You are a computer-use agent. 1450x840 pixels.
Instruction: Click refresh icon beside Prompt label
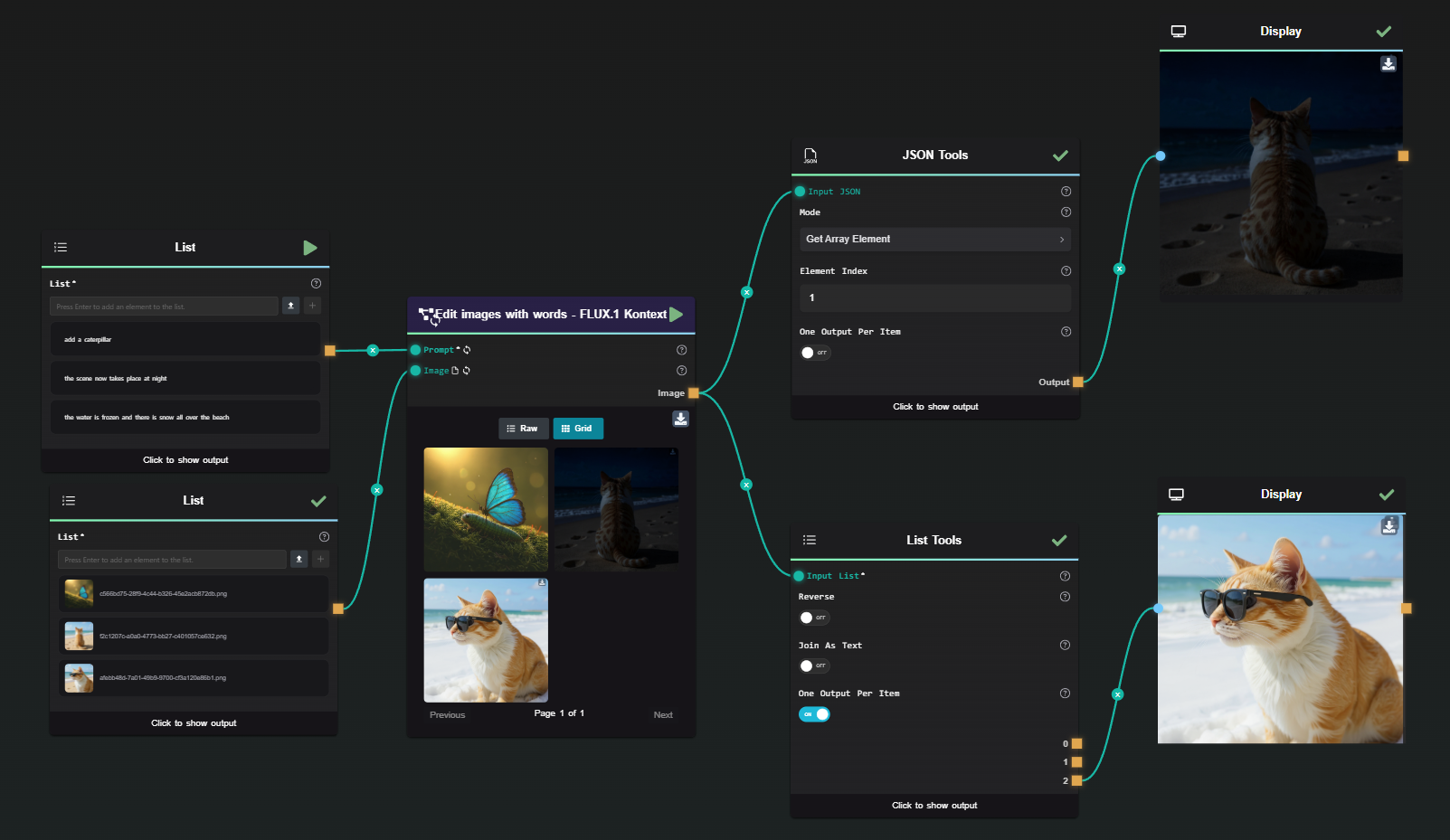[467, 350]
